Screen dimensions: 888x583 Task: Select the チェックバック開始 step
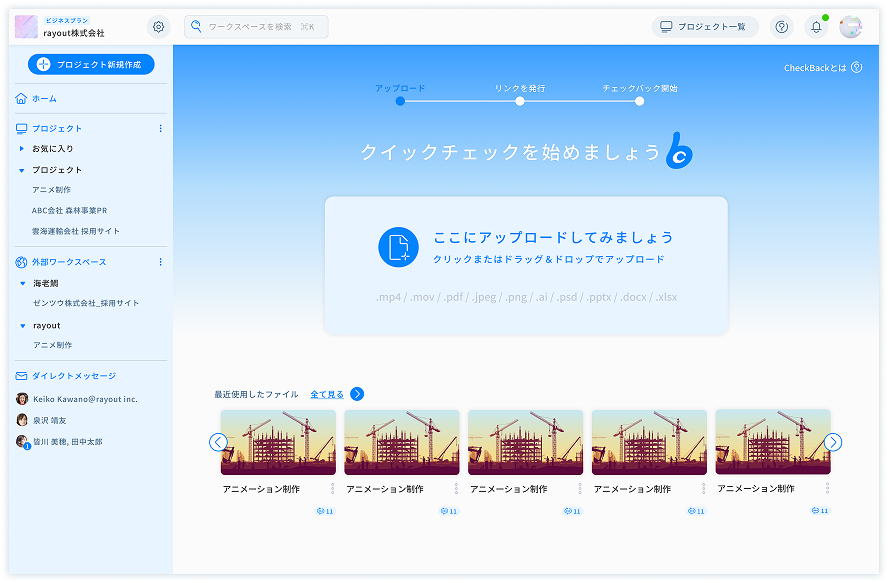tap(640, 88)
